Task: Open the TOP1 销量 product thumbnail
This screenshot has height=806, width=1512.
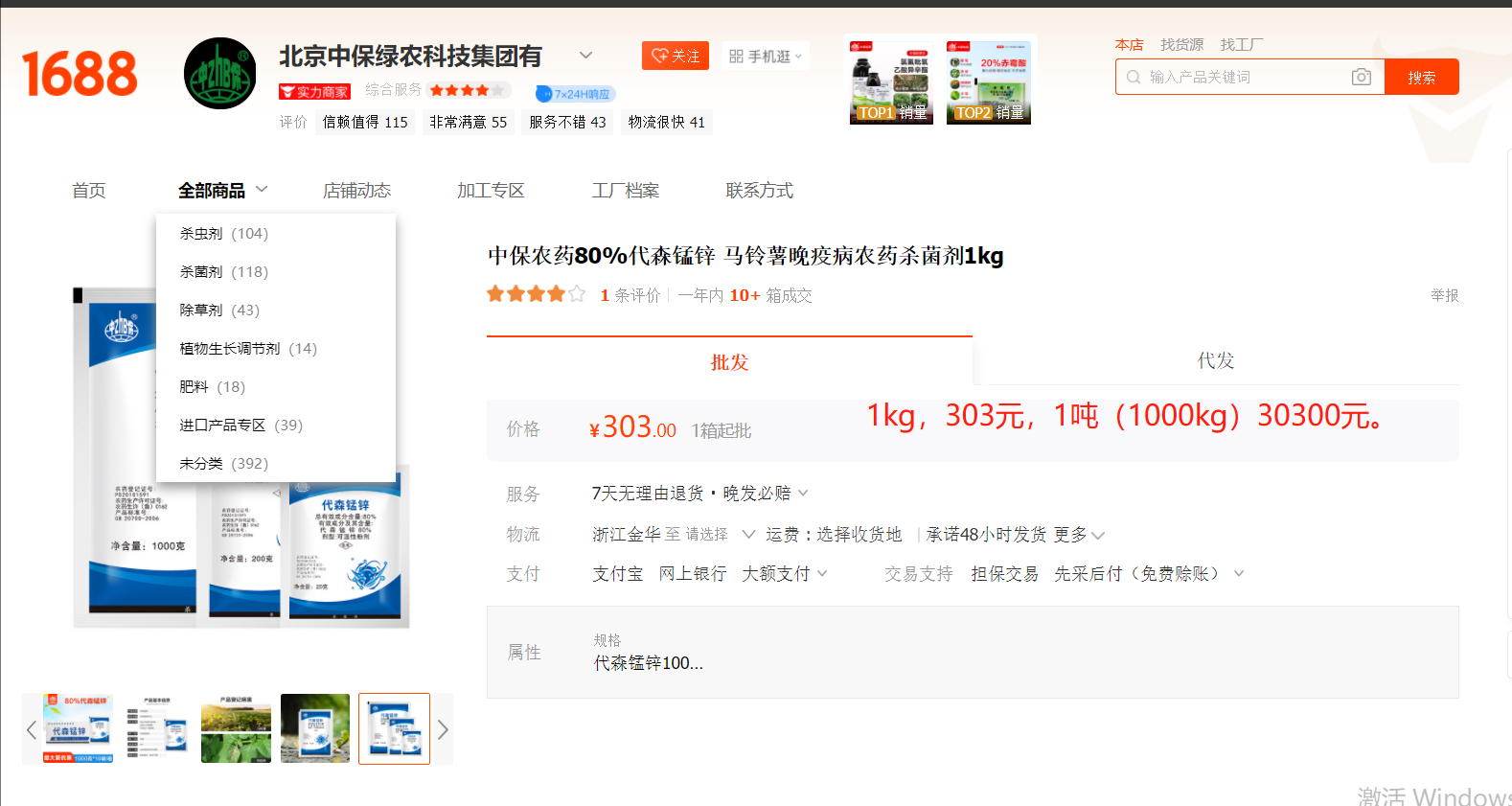Action: click(892, 81)
